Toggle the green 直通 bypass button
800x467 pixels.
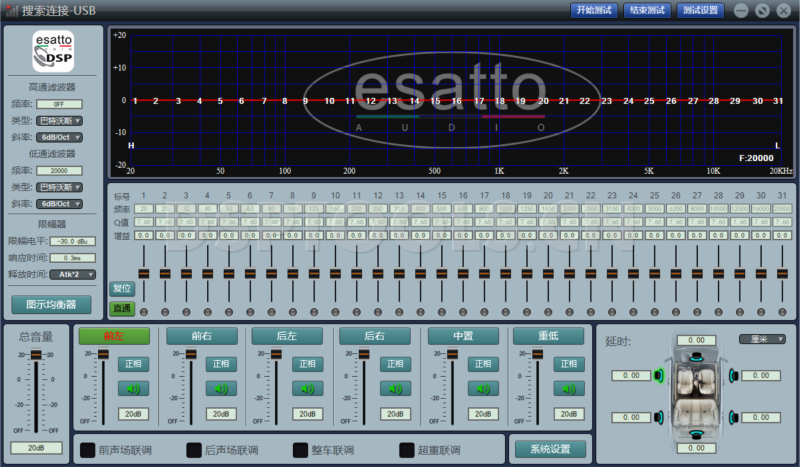tap(122, 308)
